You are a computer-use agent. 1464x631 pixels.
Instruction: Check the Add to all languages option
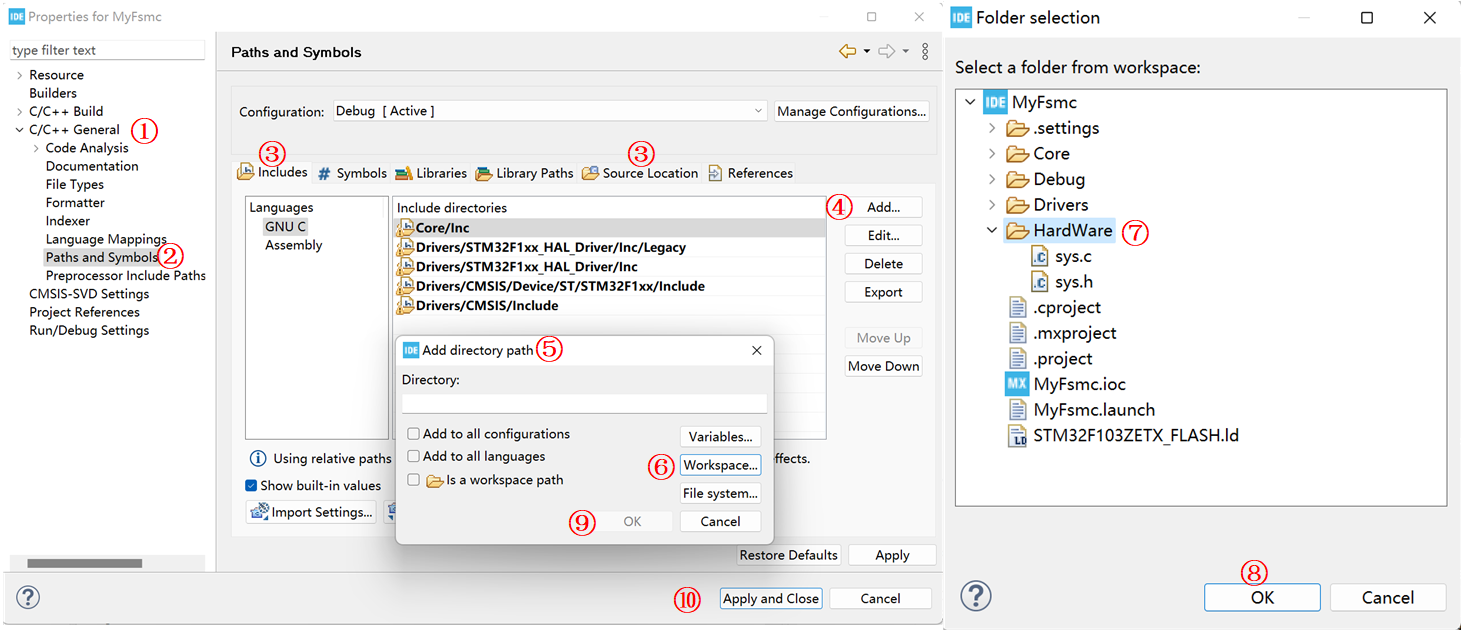pyautogui.click(x=413, y=456)
